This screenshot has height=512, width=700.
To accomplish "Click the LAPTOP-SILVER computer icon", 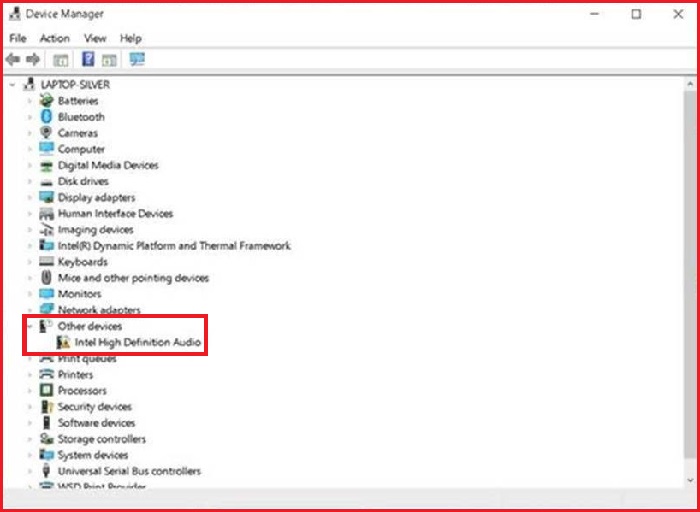I will (x=29, y=84).
